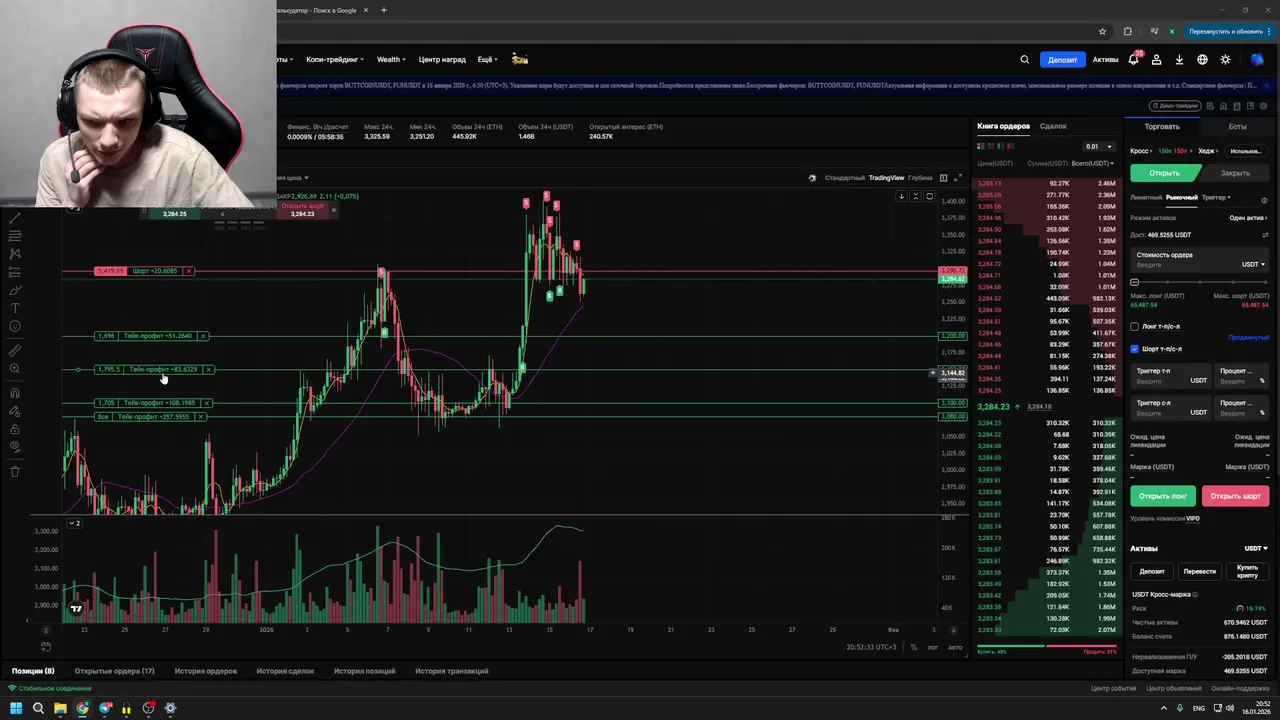Open the chart layout grid icon
Image resolution: width=1280 pixels, height=720 pixels.
click(x=942, y=178)
